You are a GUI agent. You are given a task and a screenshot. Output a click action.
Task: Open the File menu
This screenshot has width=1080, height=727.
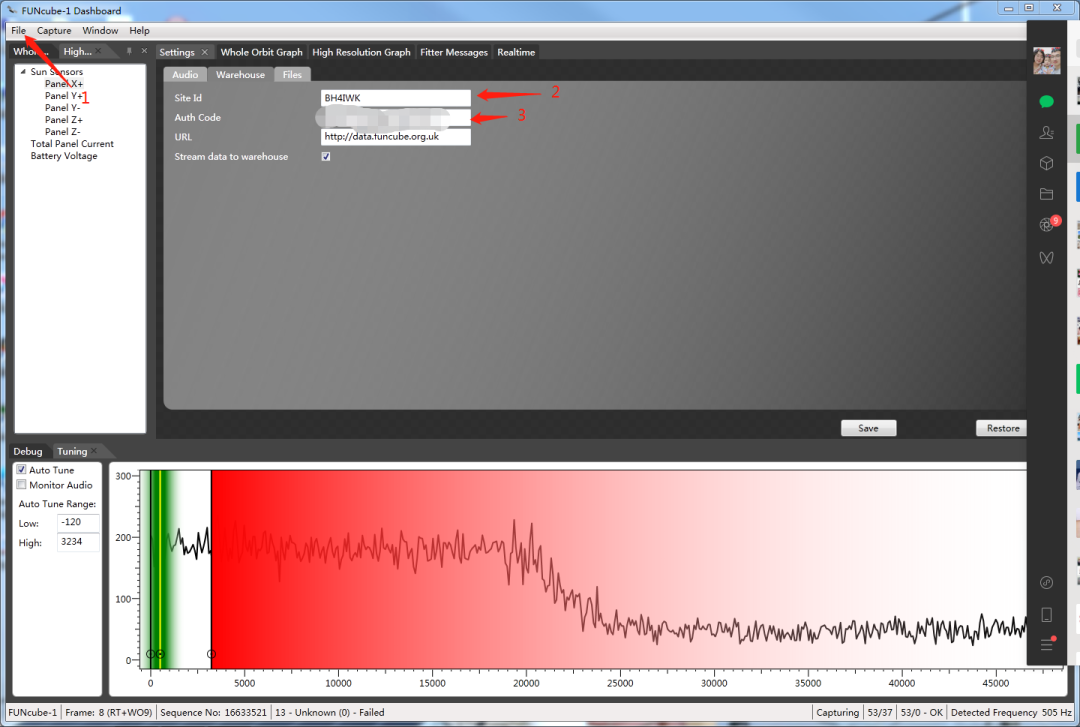click(x=18, y=30)
